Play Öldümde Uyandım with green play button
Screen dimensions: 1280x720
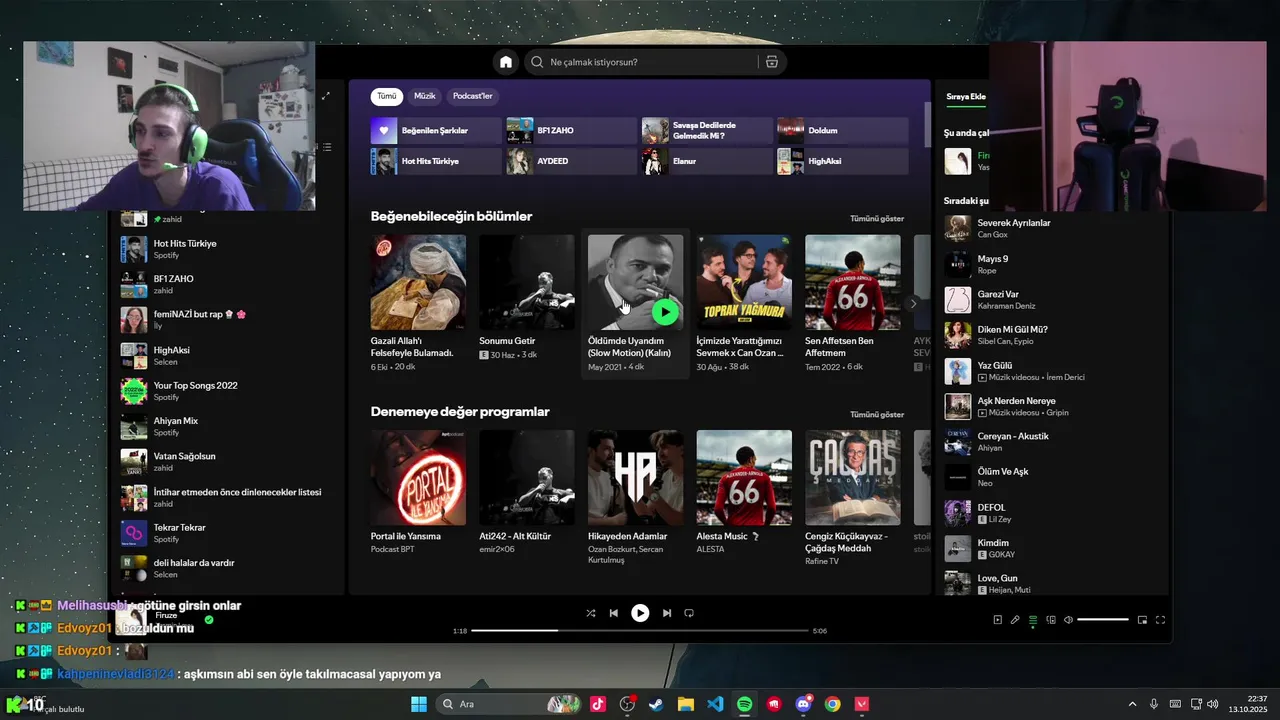(x=665, y=312)
